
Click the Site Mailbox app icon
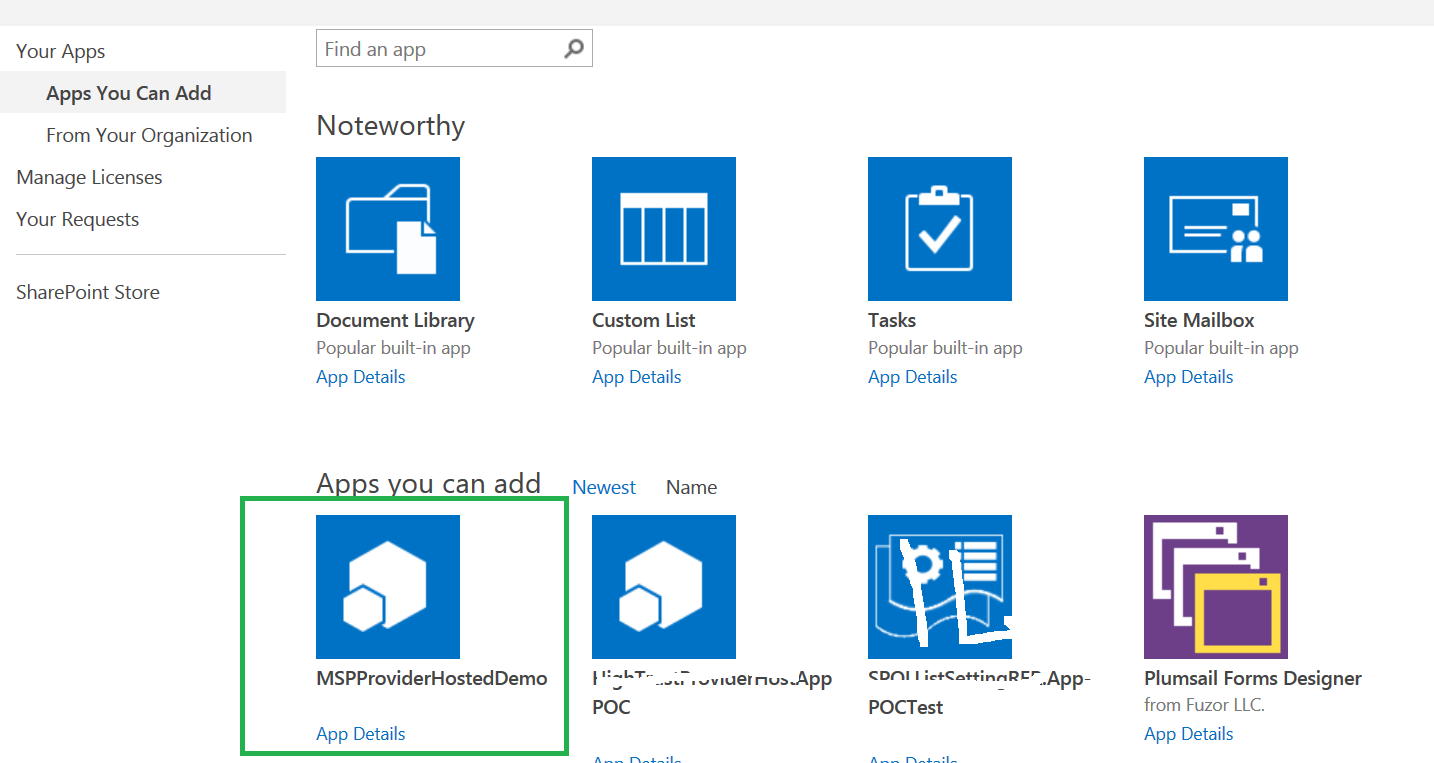(x=1215, y=228)
